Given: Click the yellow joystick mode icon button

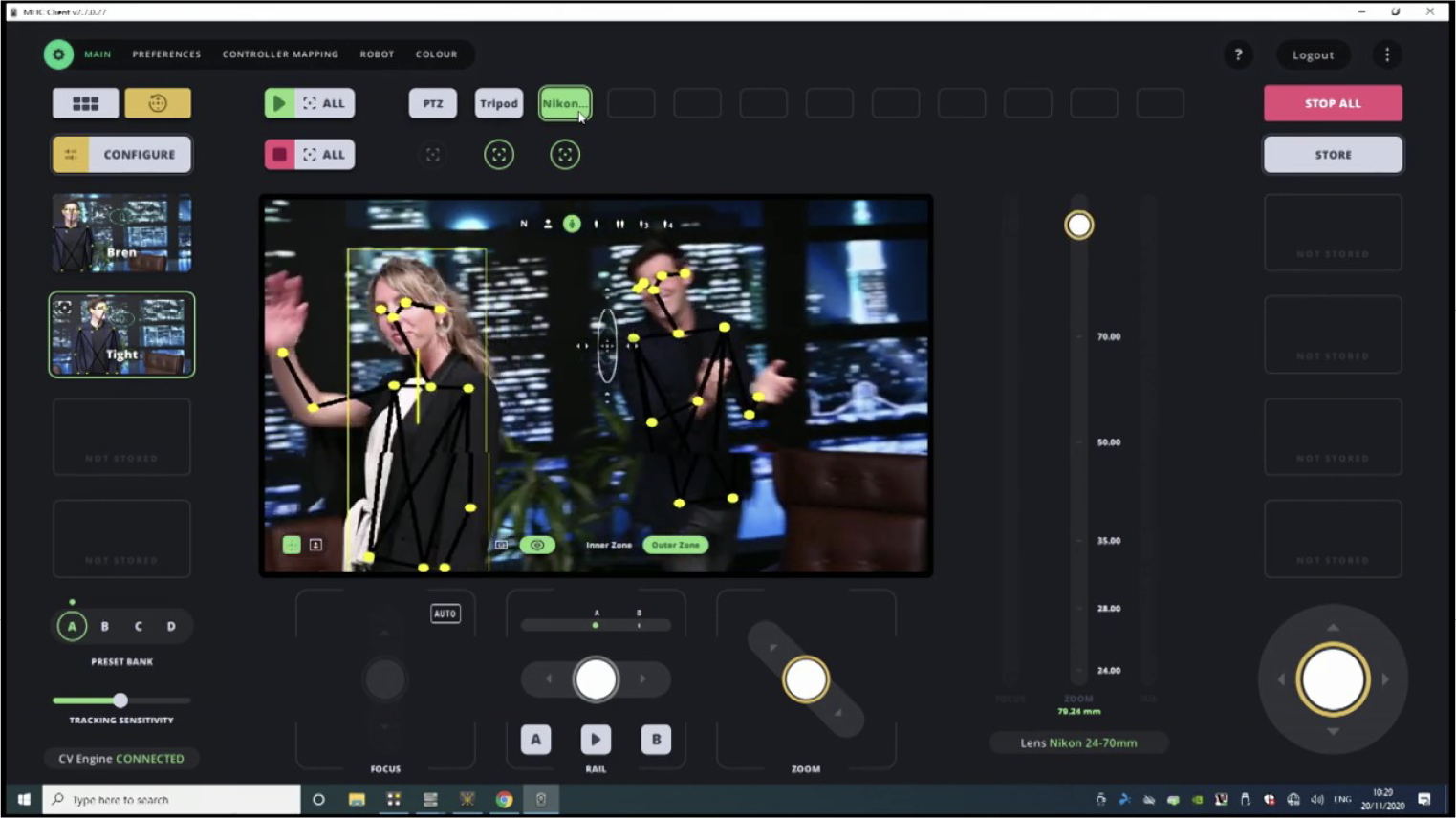Looking at the screenshot, I should (158, 103).
